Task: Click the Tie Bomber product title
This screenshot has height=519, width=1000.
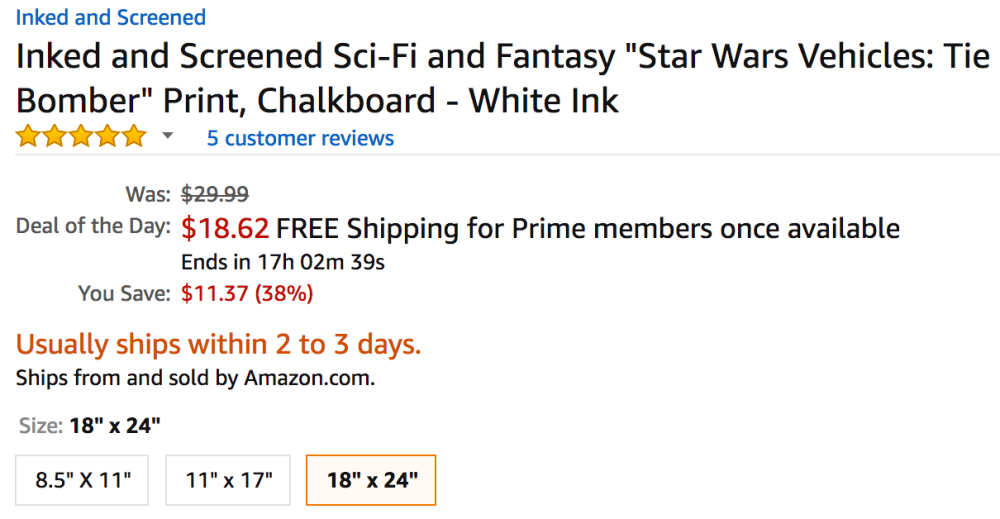Action: [500, 78]
